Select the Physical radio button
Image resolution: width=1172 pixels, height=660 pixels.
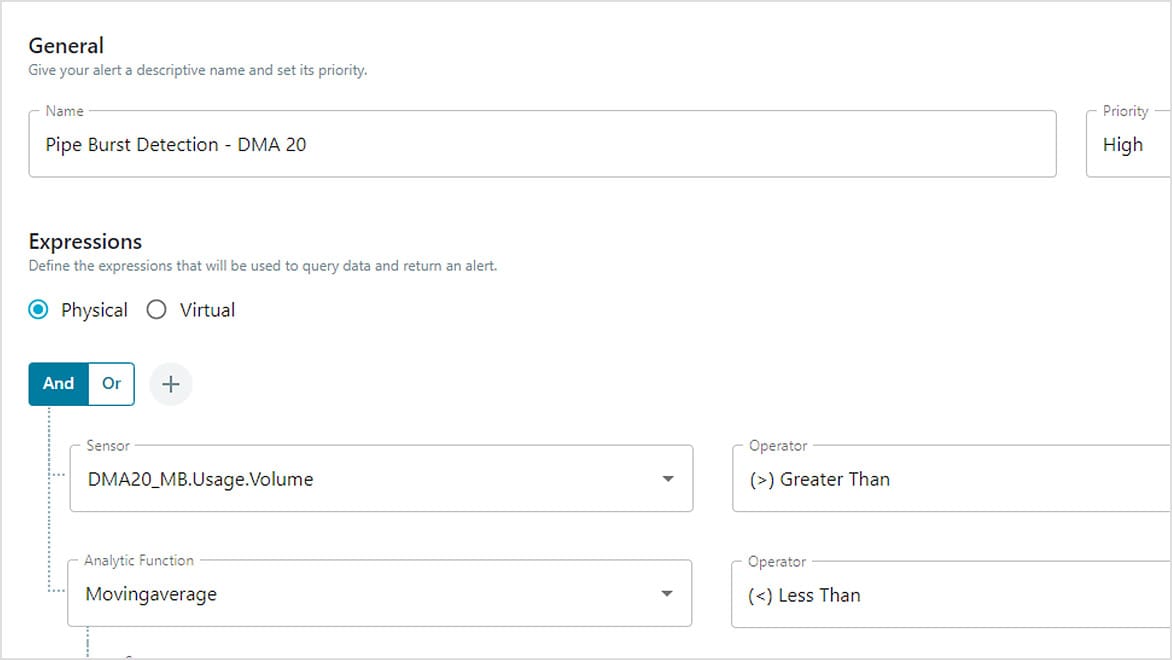click(x=39, y=310)
